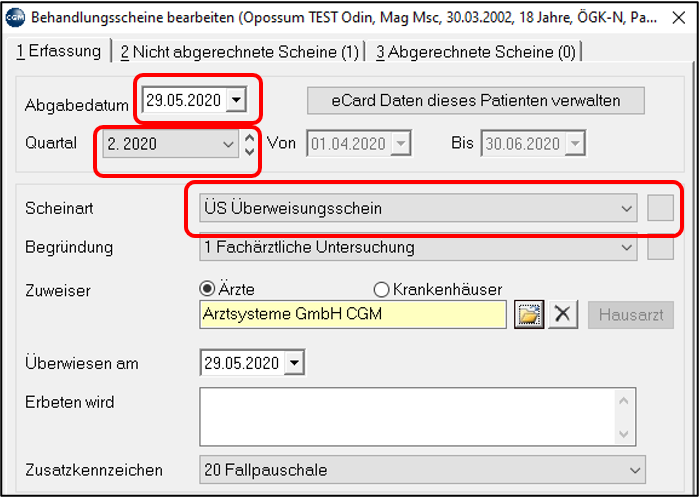The height and width of the screenshot is (498, 700).
Task: Click the CGM logo in title bar
Action: (x=15, y=17)
